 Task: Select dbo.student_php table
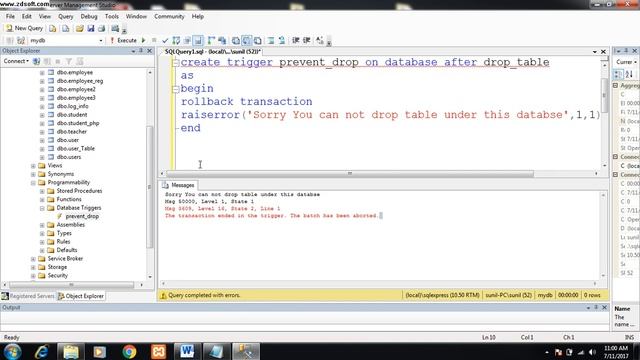(78, 123)
